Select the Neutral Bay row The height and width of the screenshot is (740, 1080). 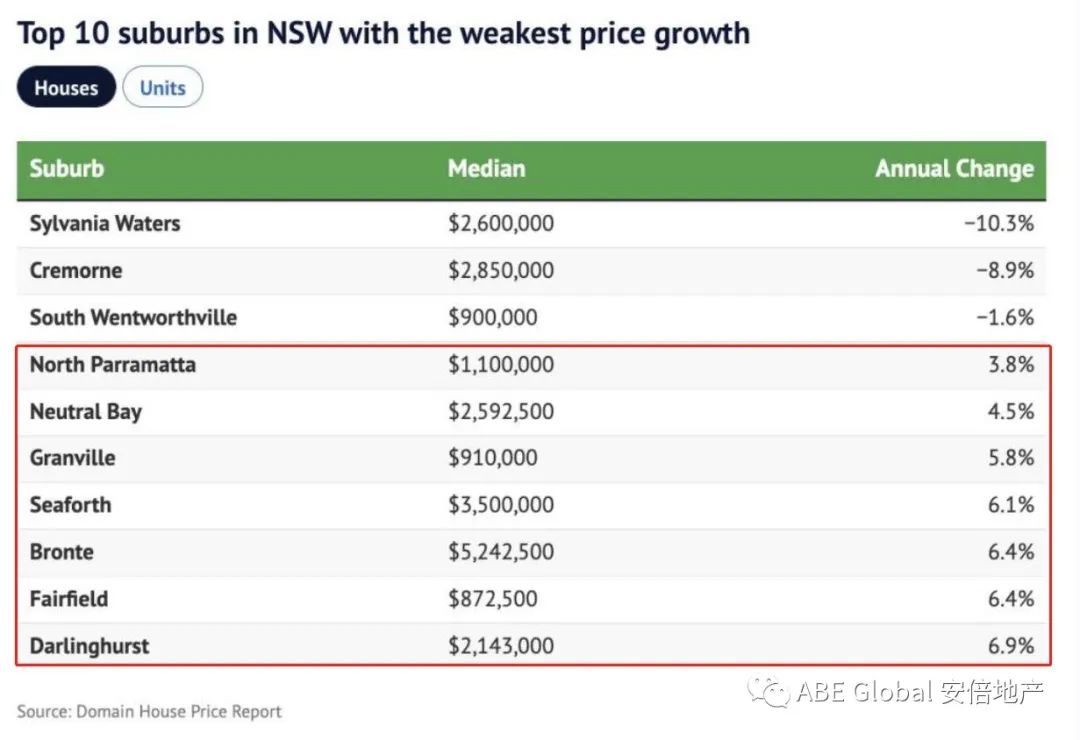point(86,411)
